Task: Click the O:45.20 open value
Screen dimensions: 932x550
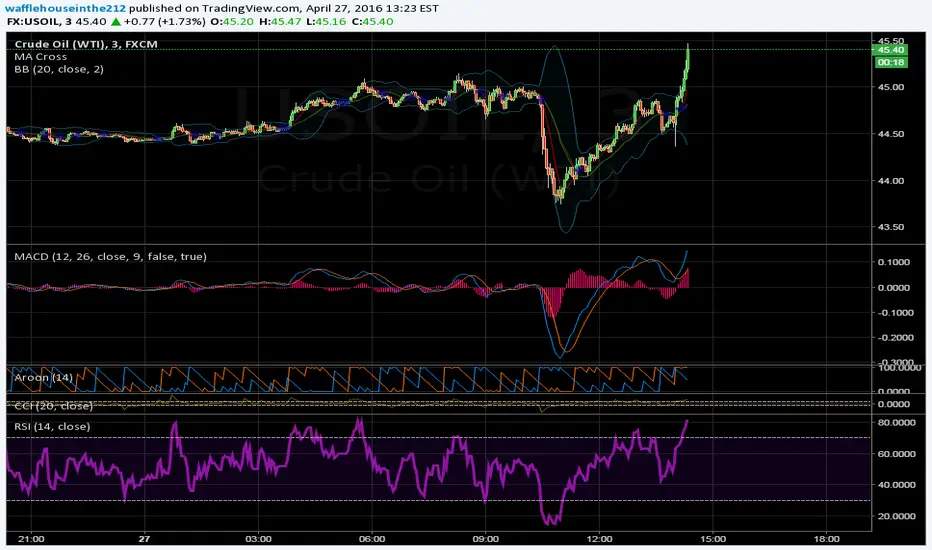Action: pos(232,21)
